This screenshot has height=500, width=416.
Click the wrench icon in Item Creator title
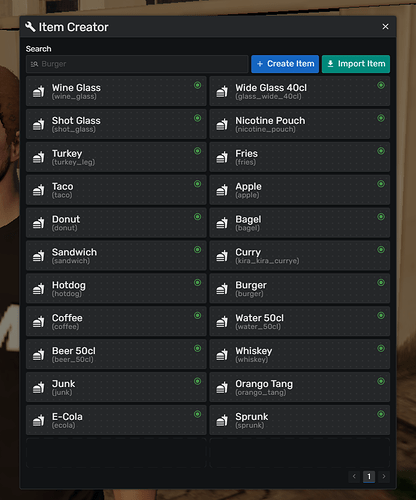(x=30, y=27)
